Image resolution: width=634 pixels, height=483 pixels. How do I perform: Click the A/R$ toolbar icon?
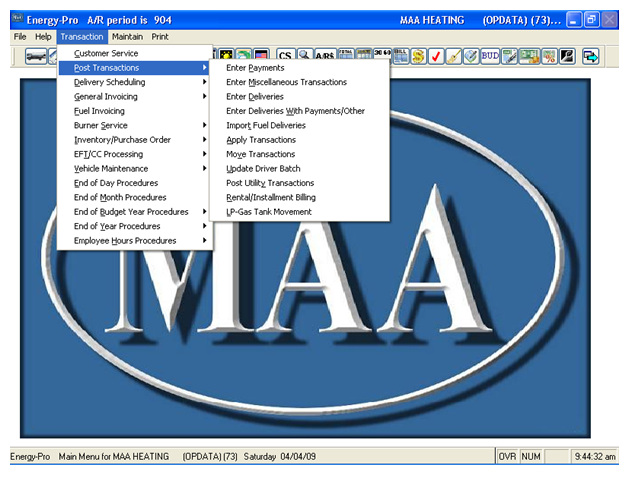coord(325,56)
